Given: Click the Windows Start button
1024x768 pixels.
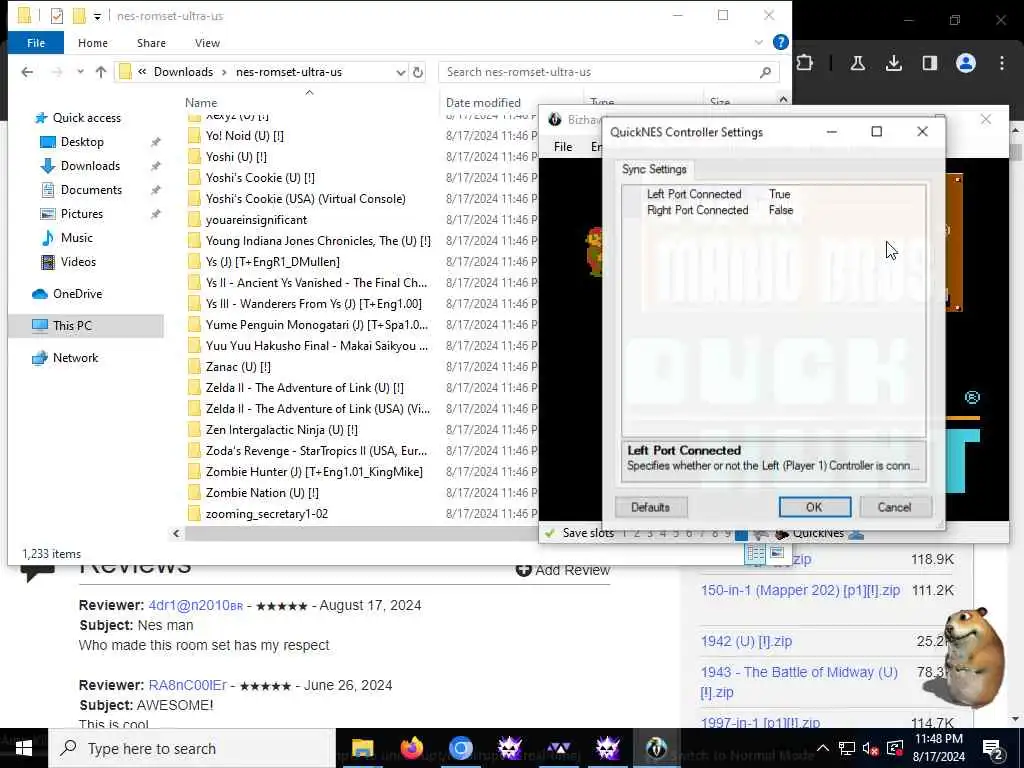Looking at the screenshot, I should [24, 748].
